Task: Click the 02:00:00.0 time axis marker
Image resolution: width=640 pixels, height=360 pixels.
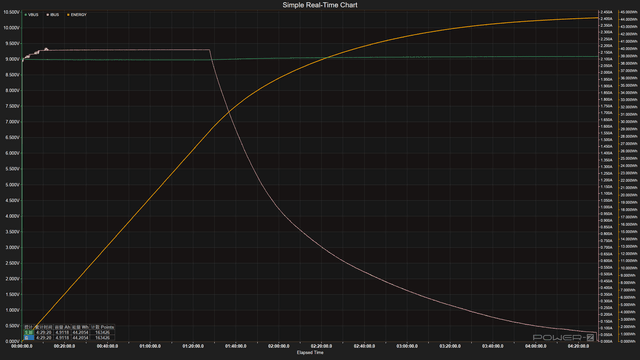Action: [279, 346]
